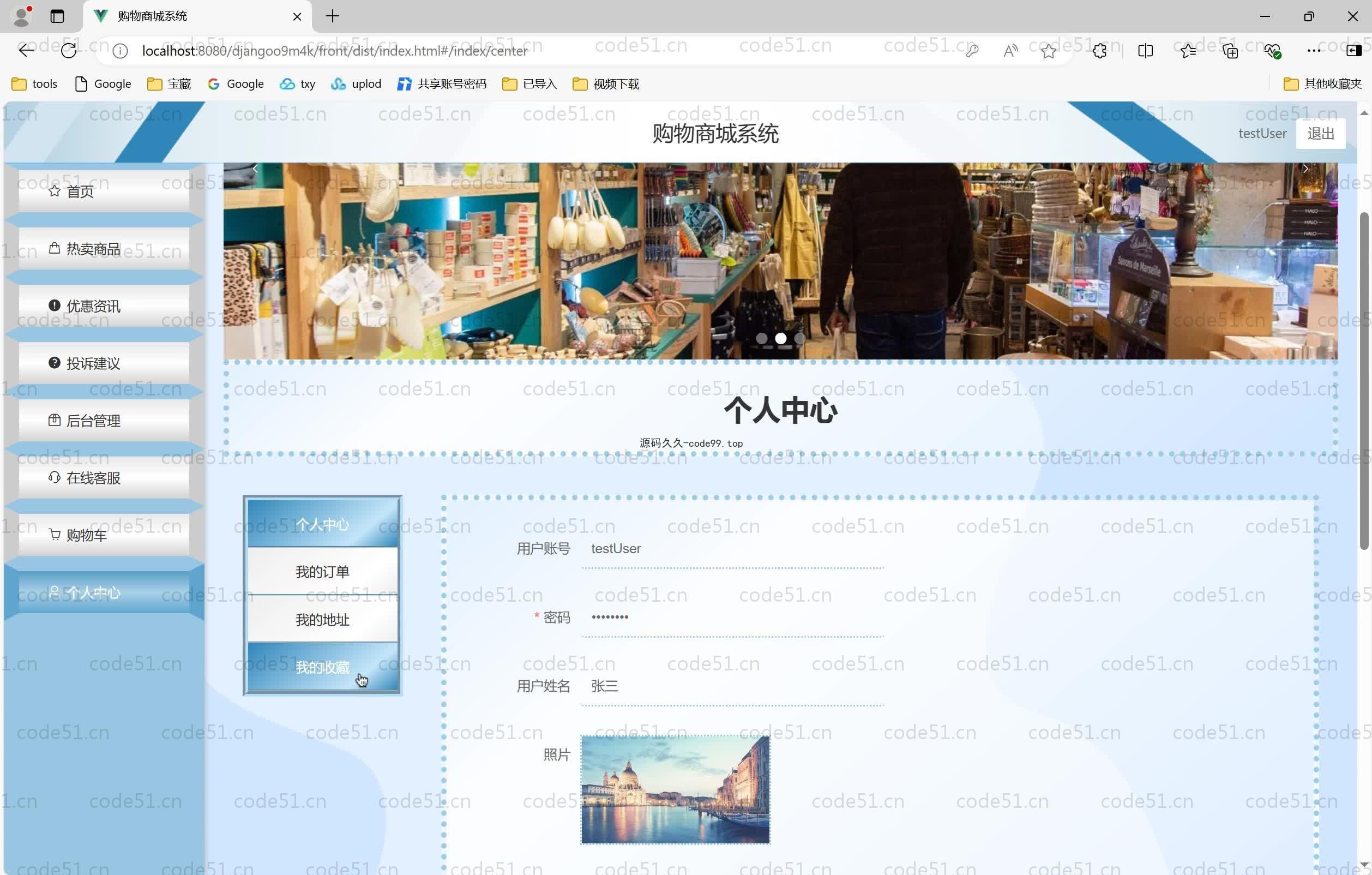Open the 我的订单 tab

322,571
